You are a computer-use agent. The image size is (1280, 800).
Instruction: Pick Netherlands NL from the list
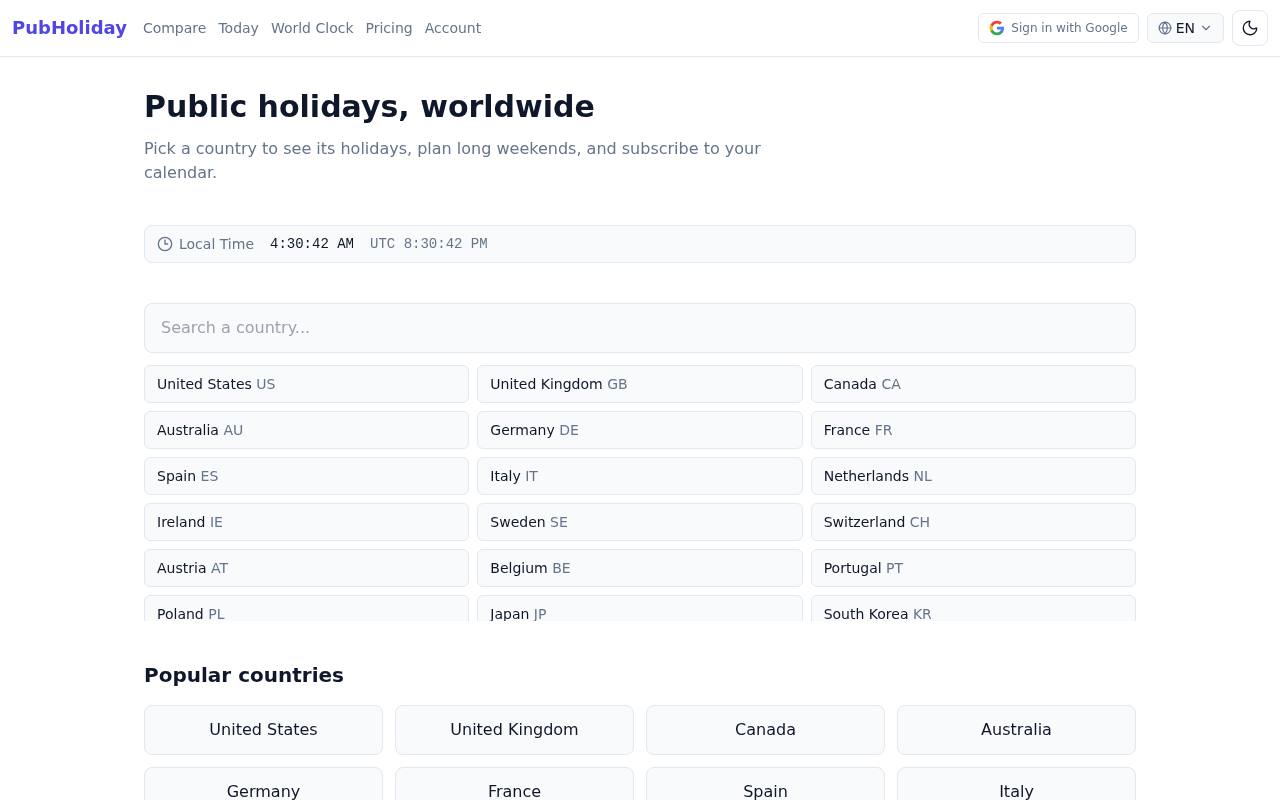(973, 476)
